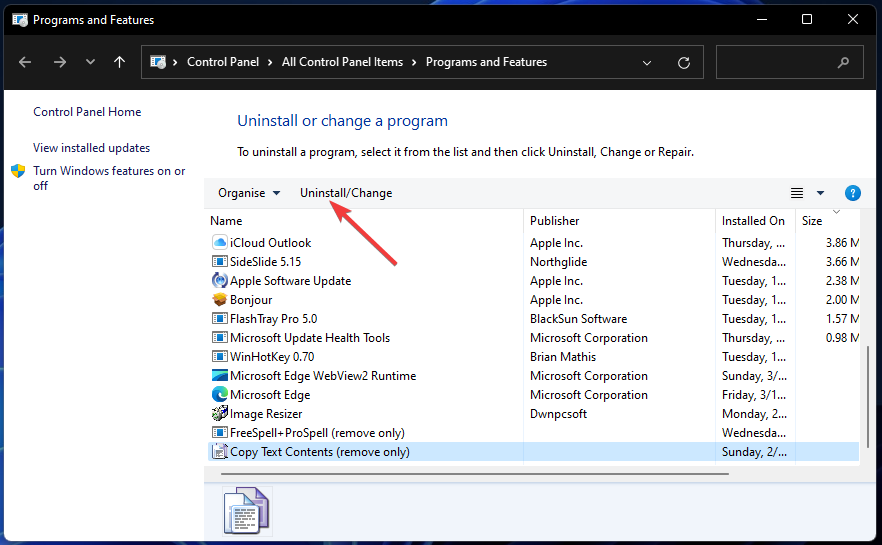Open the view options dropdown arrow
Viewport: 882px width, 545px height.
821,193
